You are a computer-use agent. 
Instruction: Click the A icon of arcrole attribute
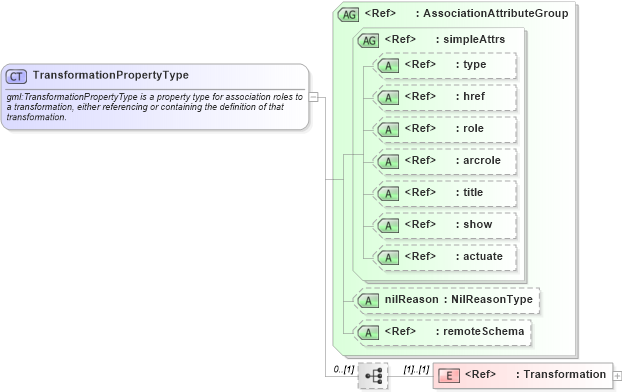(388, 161)
